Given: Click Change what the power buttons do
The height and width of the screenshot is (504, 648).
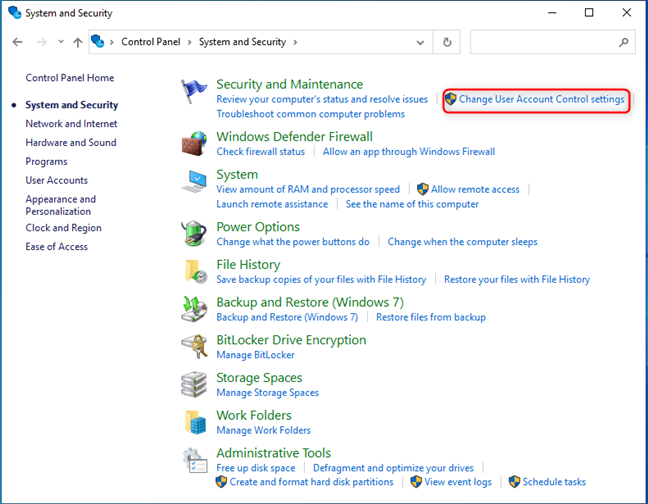Looking at the screenshot, I should 293,242.
